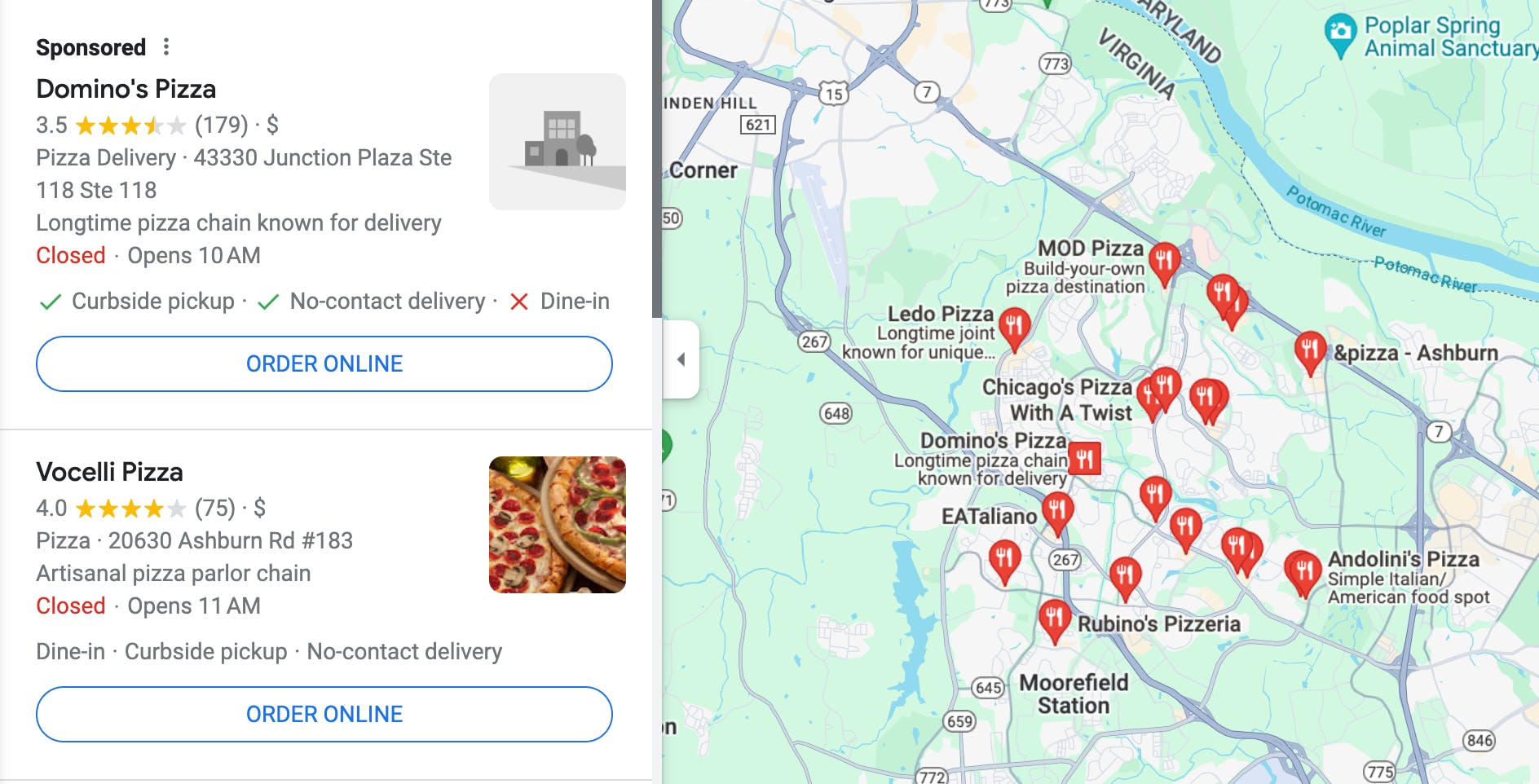Open the Sponsored three-dot options menu
The image size is (1539, 784).
pos(166,46)
